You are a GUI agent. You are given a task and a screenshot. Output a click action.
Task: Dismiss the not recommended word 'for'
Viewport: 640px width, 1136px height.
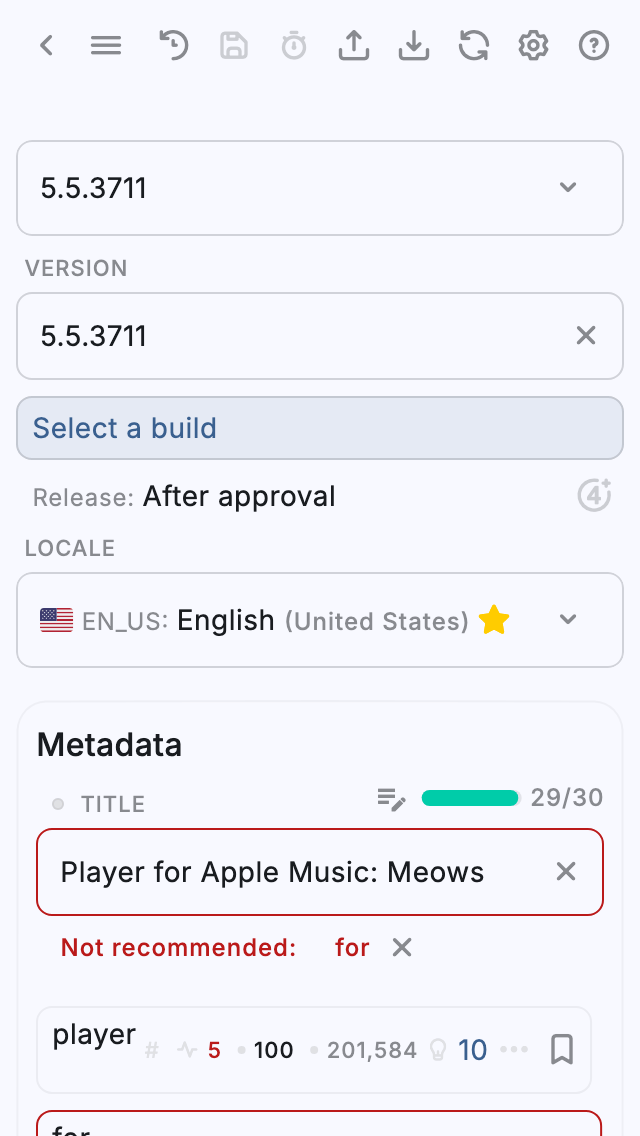click(x=402, y=947)
